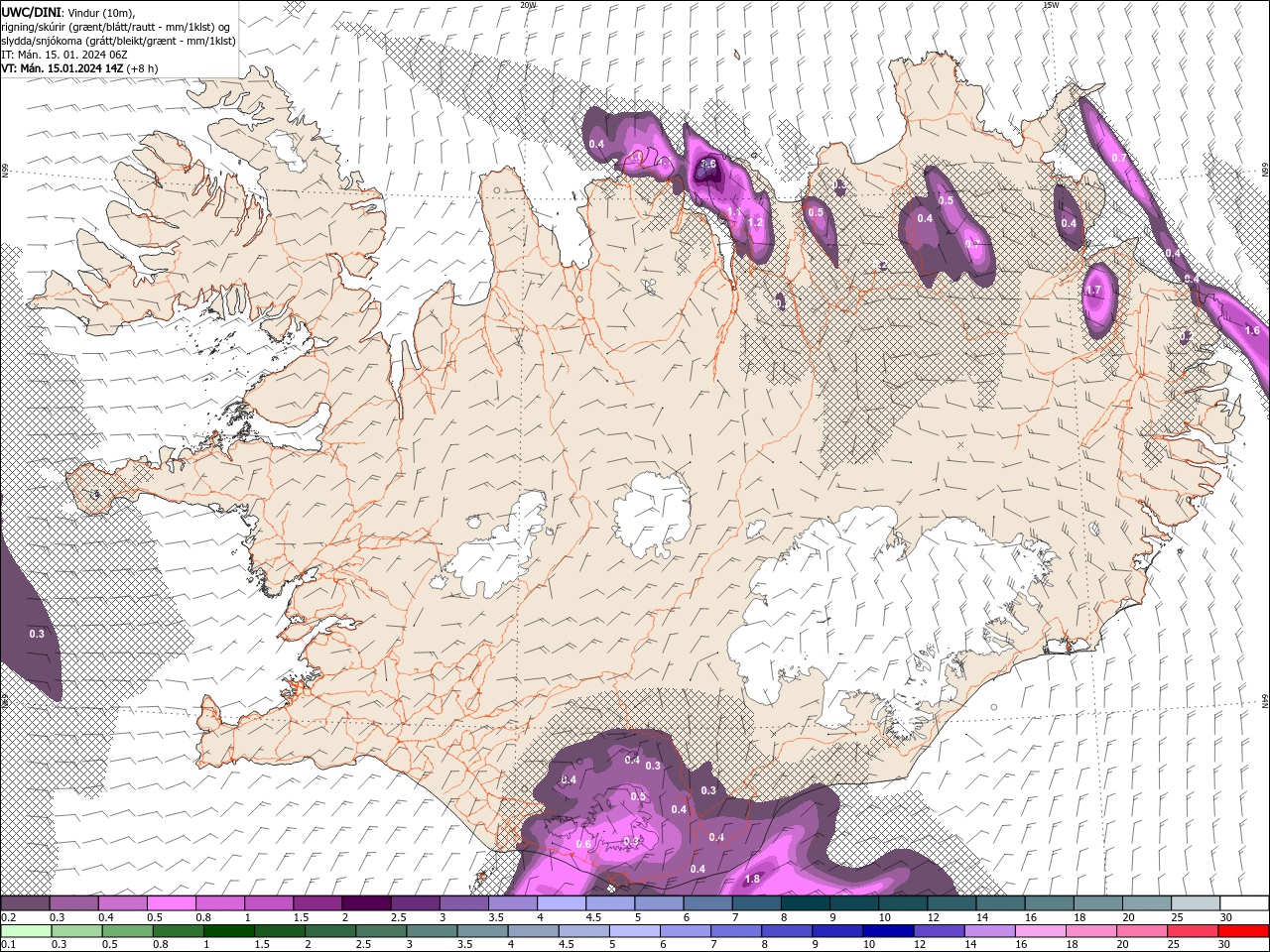The image size is (1270, 952).
Task: Click the 1.7 precipitation value label
Action: coord(1093,291)
